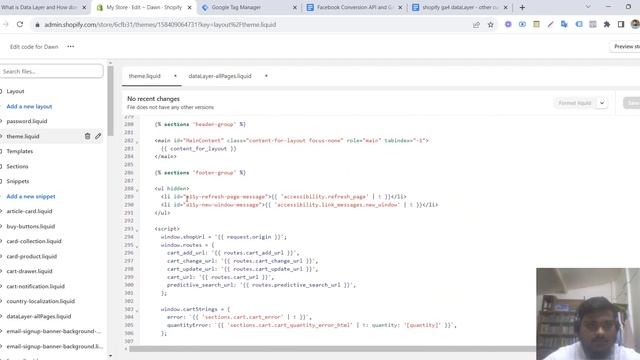Close the Facebook Conversion API tab
The width and height of the screenshot is (640, 360).
[x=400, y=7]
